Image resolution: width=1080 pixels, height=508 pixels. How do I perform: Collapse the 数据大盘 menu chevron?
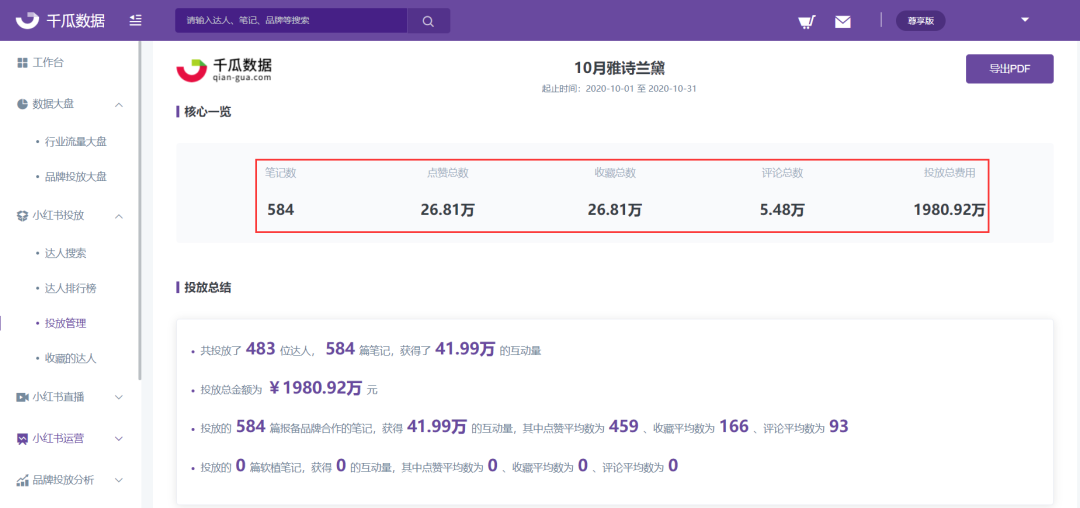coord(118,104)
